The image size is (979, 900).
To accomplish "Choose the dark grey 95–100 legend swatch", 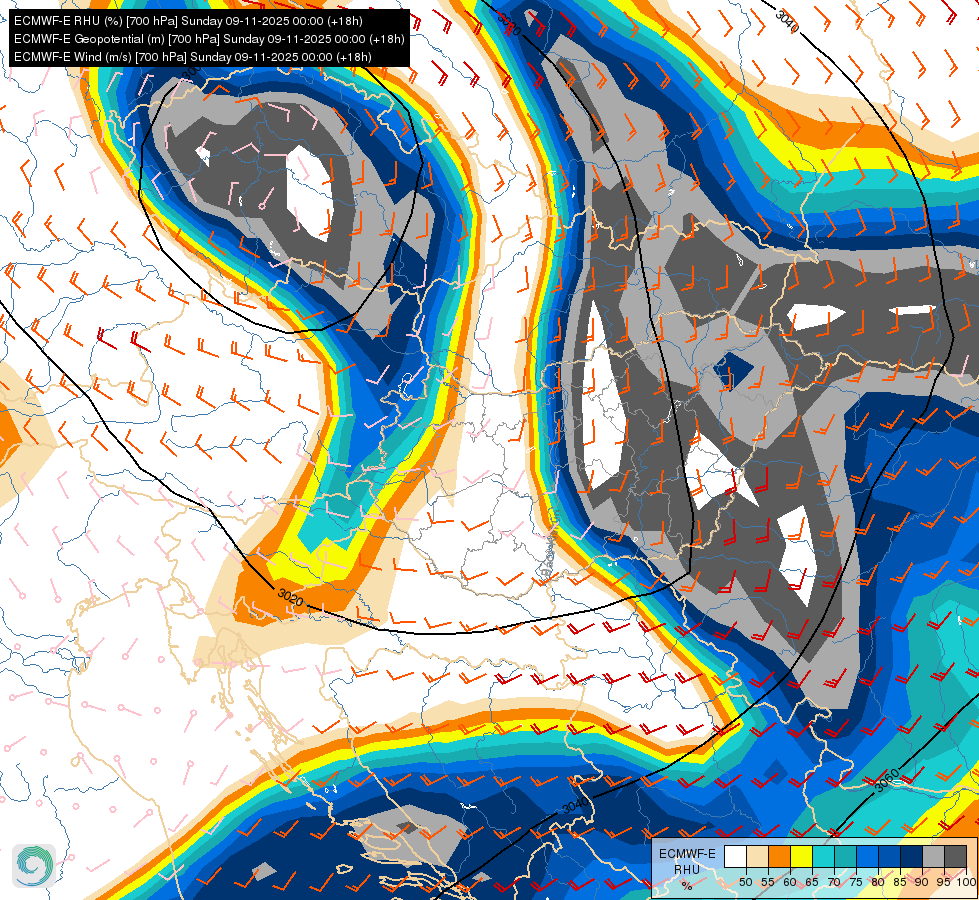I will 956,856.
